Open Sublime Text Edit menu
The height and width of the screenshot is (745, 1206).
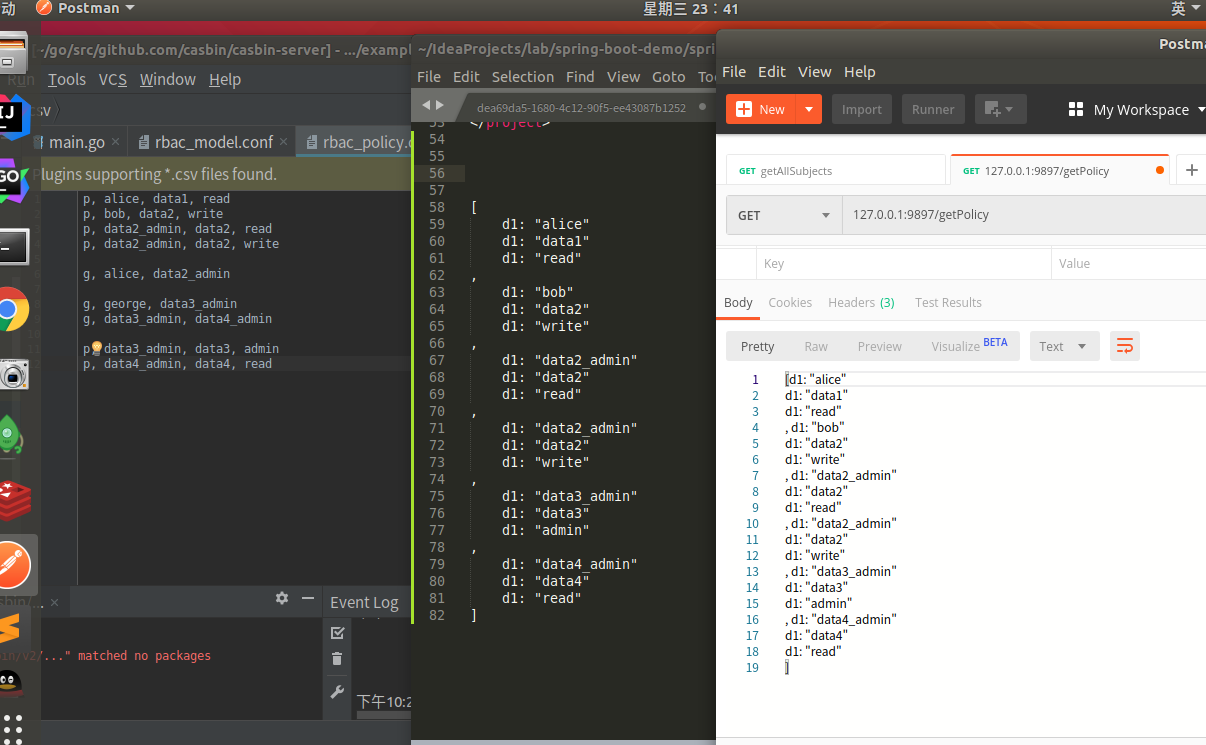pos(466,77)
